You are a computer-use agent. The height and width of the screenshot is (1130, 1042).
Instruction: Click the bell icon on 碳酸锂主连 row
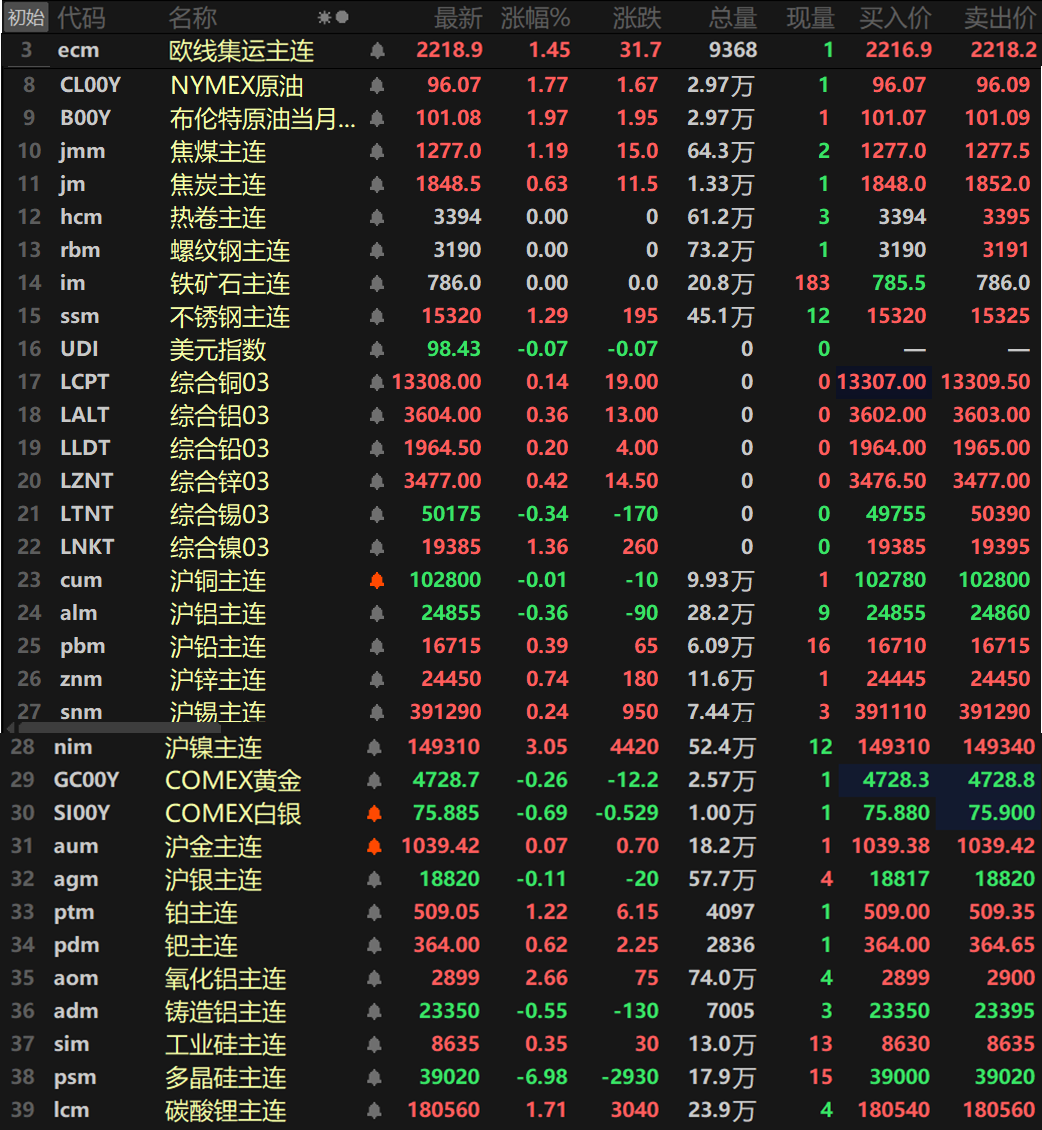pyautogui.click(x=374, y=1110)
